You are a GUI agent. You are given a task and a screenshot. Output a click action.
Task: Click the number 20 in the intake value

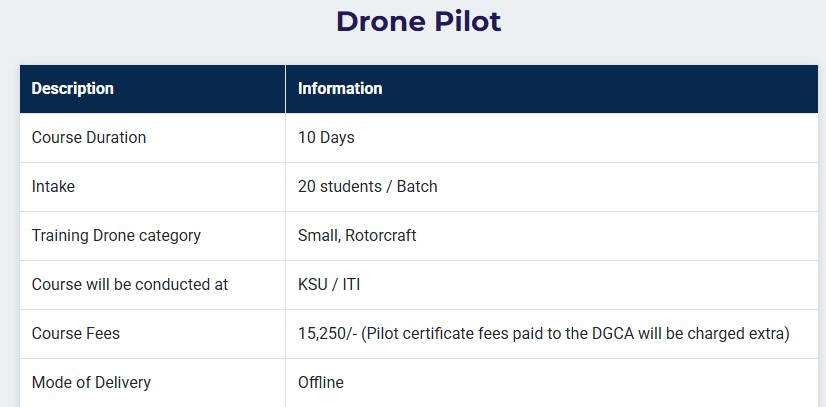[307, 187]
